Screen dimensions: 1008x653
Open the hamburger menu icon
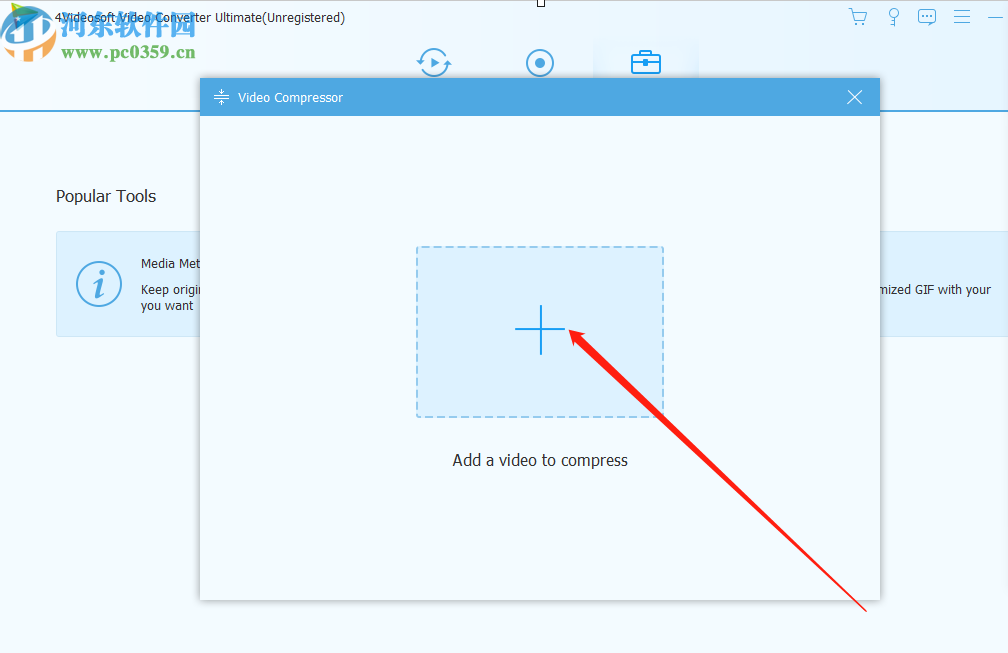(962, 16)
